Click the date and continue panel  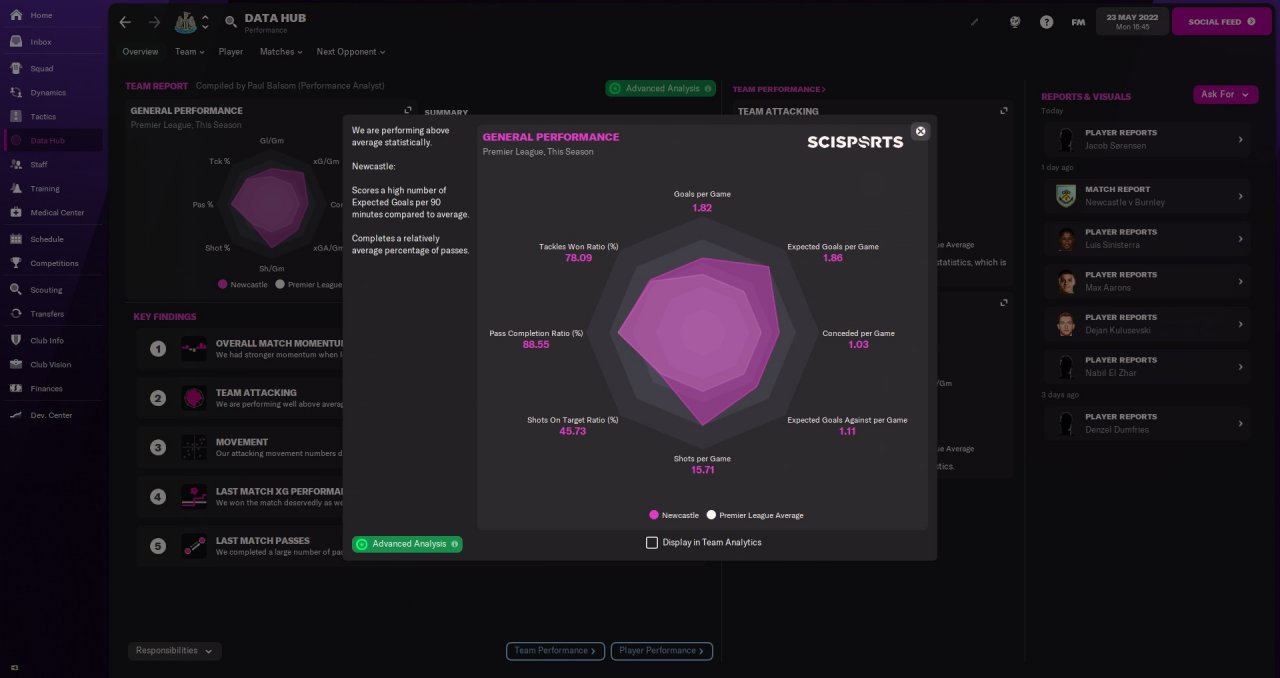(1131, 22)
